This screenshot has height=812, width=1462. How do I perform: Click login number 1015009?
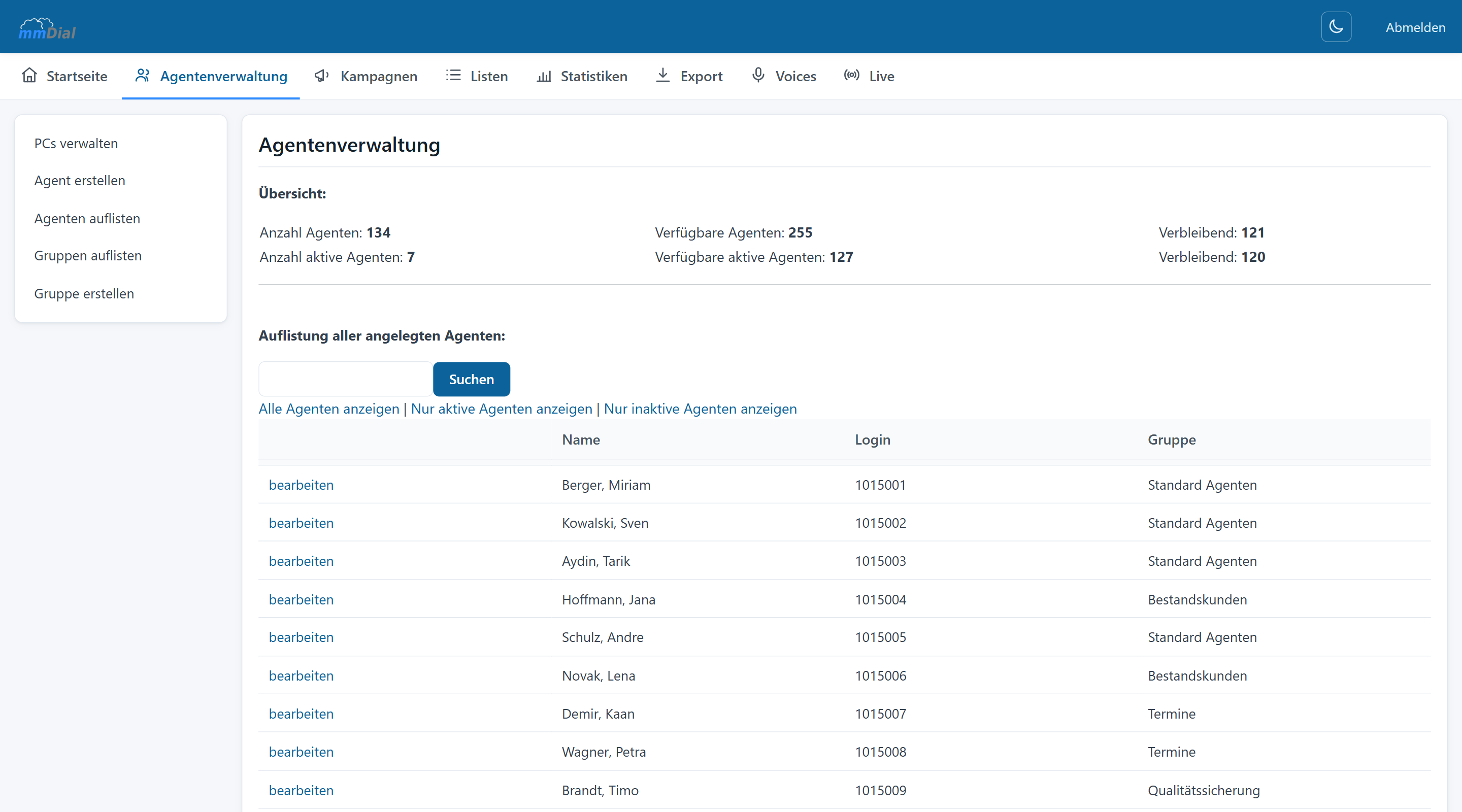(880, 790)
